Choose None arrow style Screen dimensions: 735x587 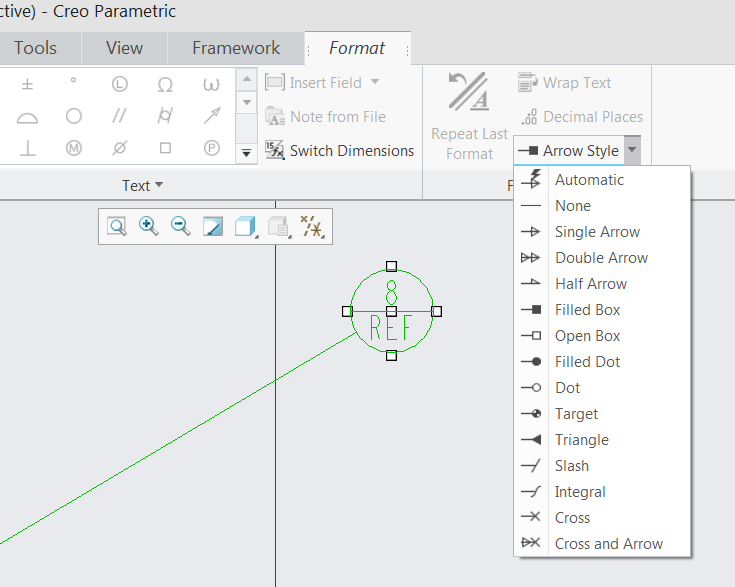602,205
